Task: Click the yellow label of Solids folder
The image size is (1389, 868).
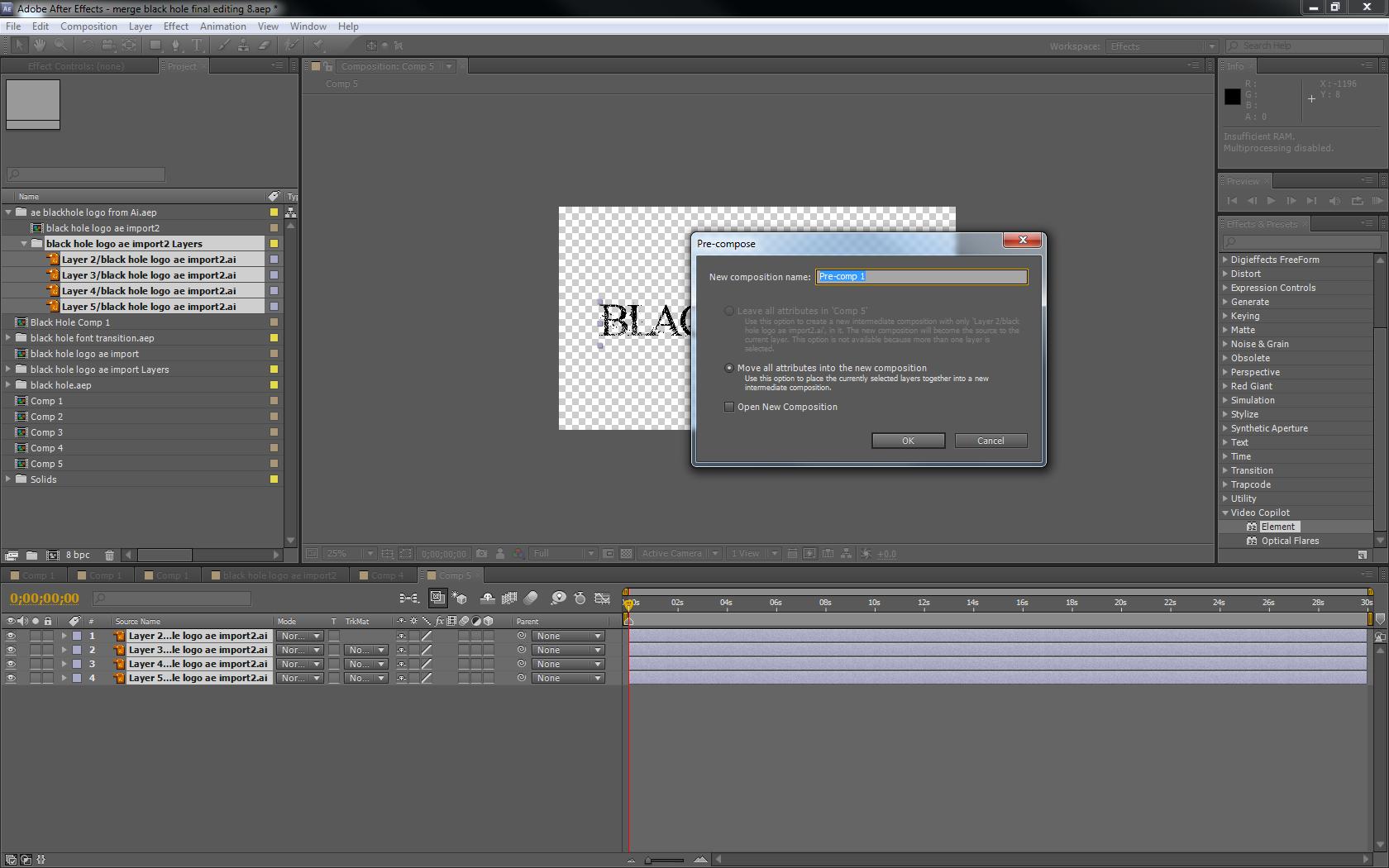Action: coord(274,479)
